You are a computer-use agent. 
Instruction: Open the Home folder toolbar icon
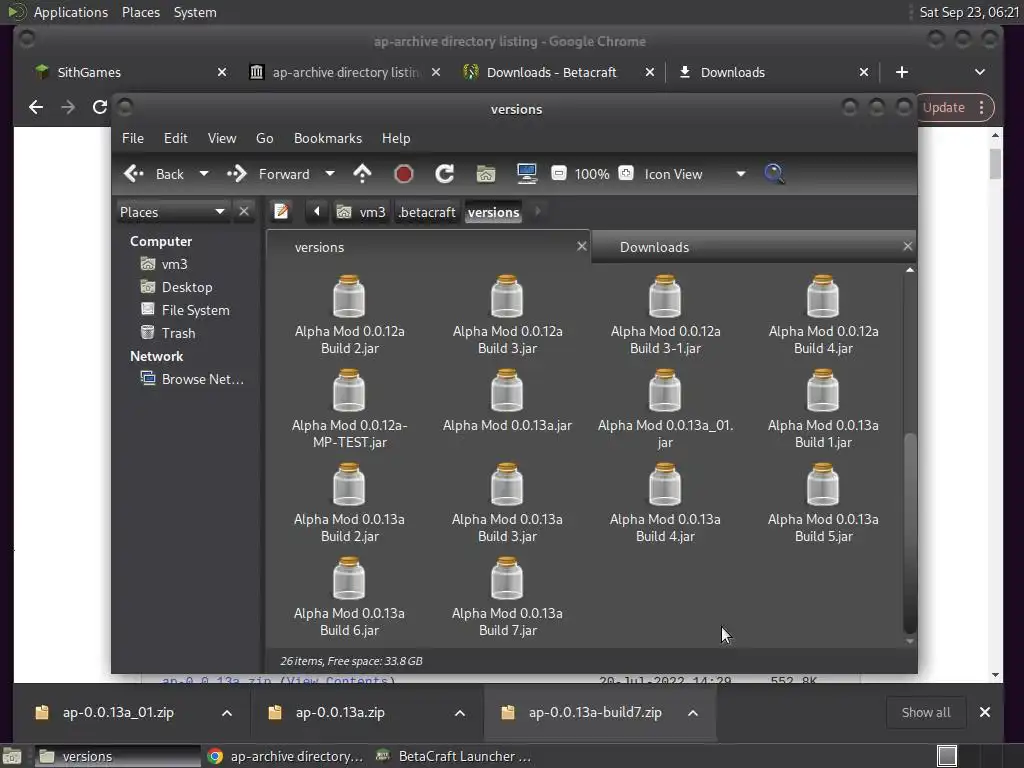pyautogui.click(x=486, y=174)
